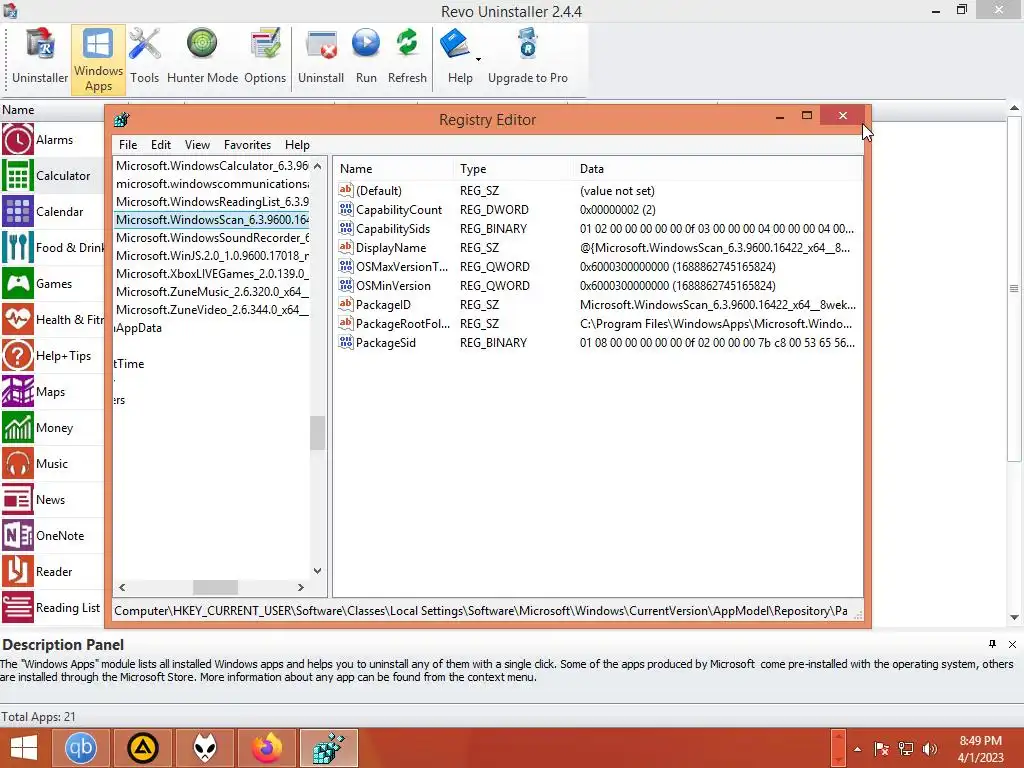Select the Maps app entry
The height and width of the screenshot is (768, 1024).
coord(52,392)
